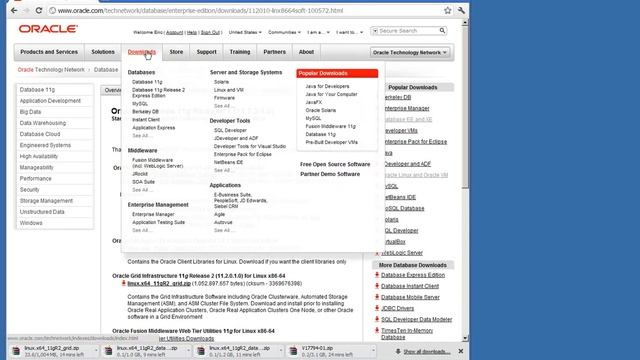Choose NetBeans IDE under Developer Tools
Screen dimensions: 640x360
coord(228,162)
